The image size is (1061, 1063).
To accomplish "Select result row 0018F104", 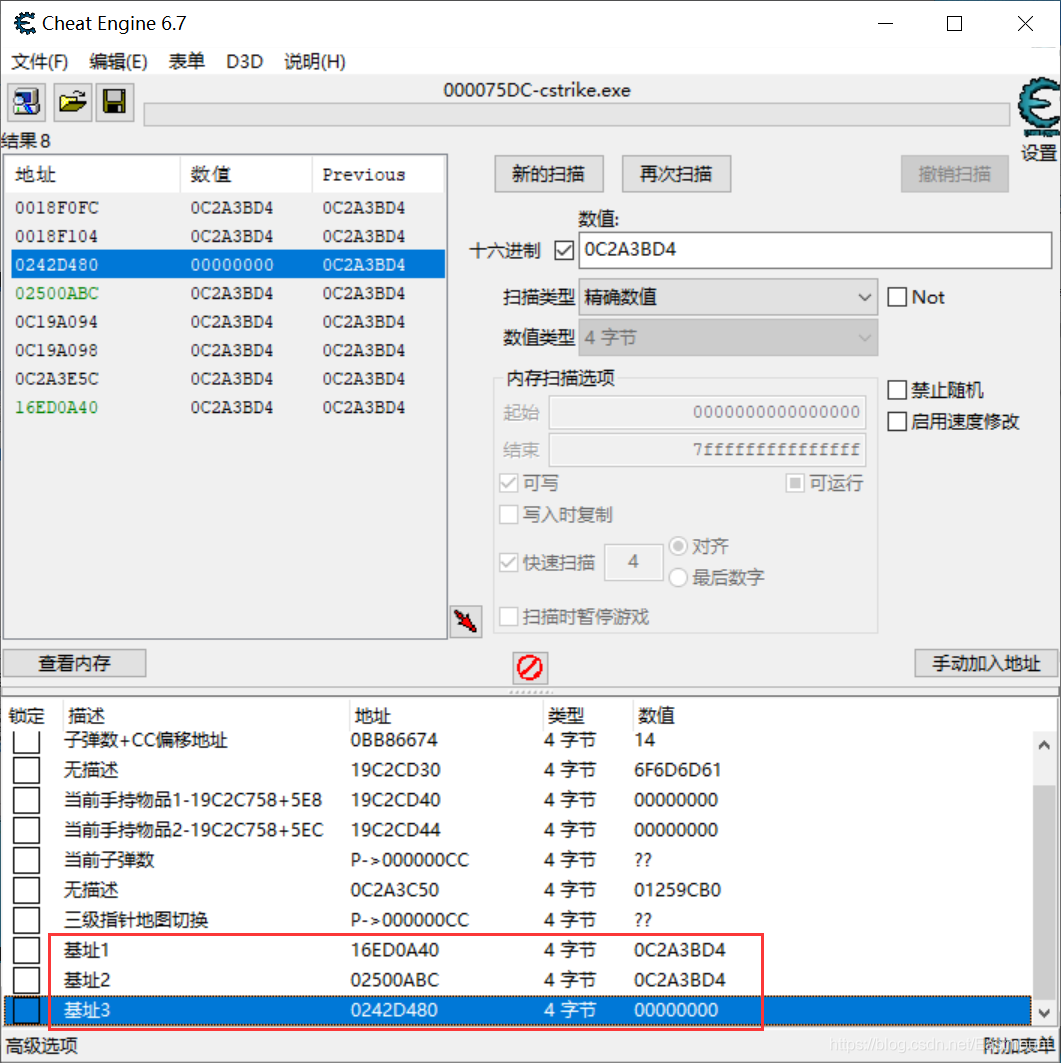I will 228,237.
